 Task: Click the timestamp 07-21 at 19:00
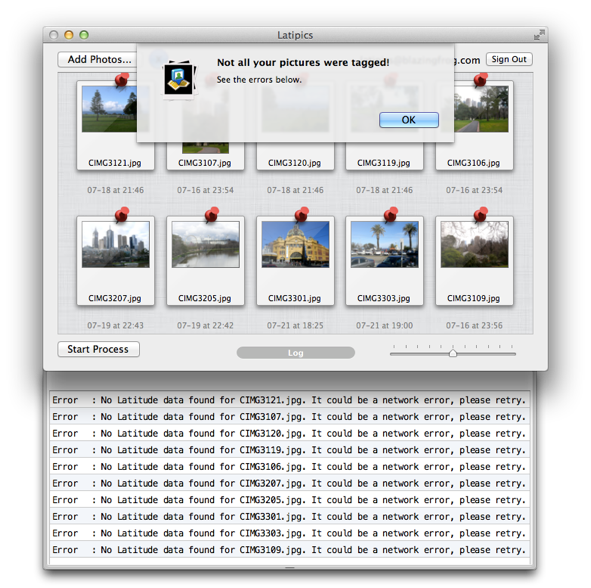pos(384,325)
